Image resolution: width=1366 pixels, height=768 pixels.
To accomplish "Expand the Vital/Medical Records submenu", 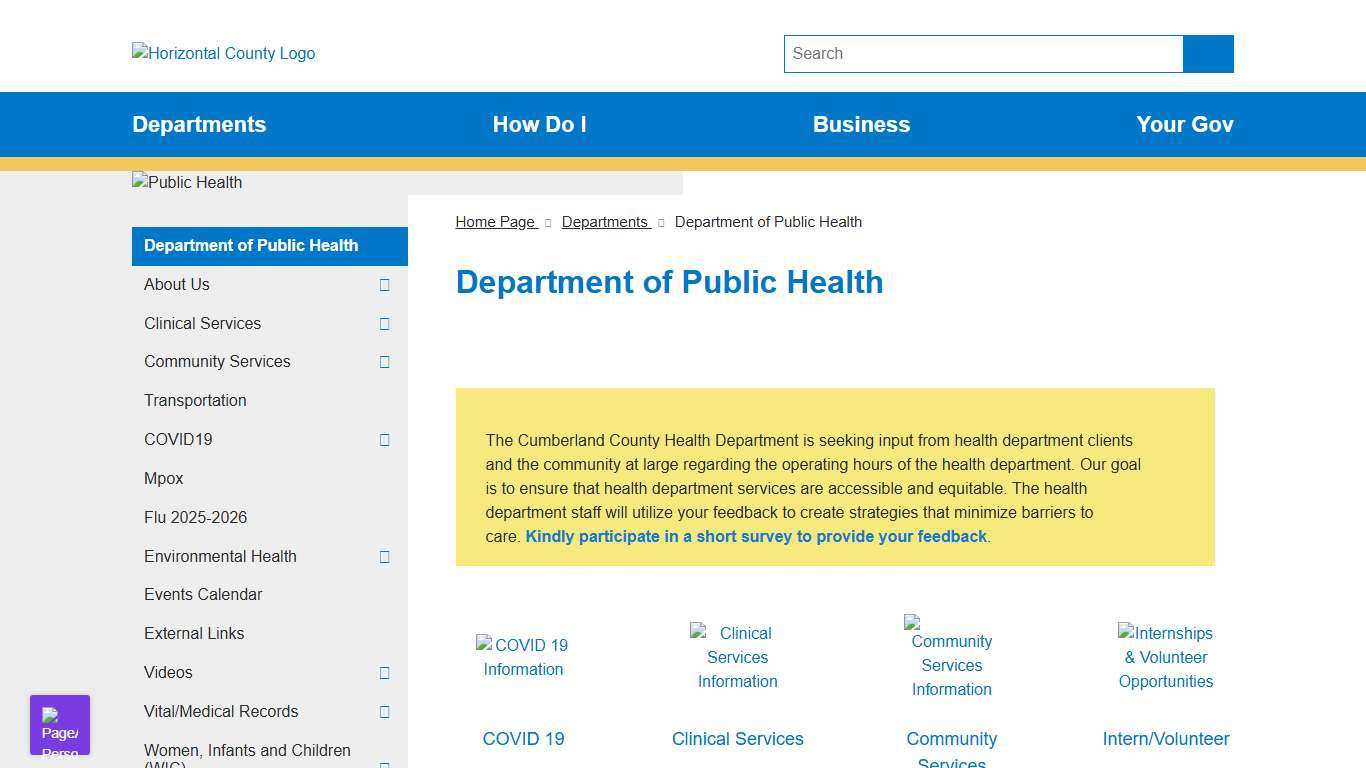I will (384, 712).
